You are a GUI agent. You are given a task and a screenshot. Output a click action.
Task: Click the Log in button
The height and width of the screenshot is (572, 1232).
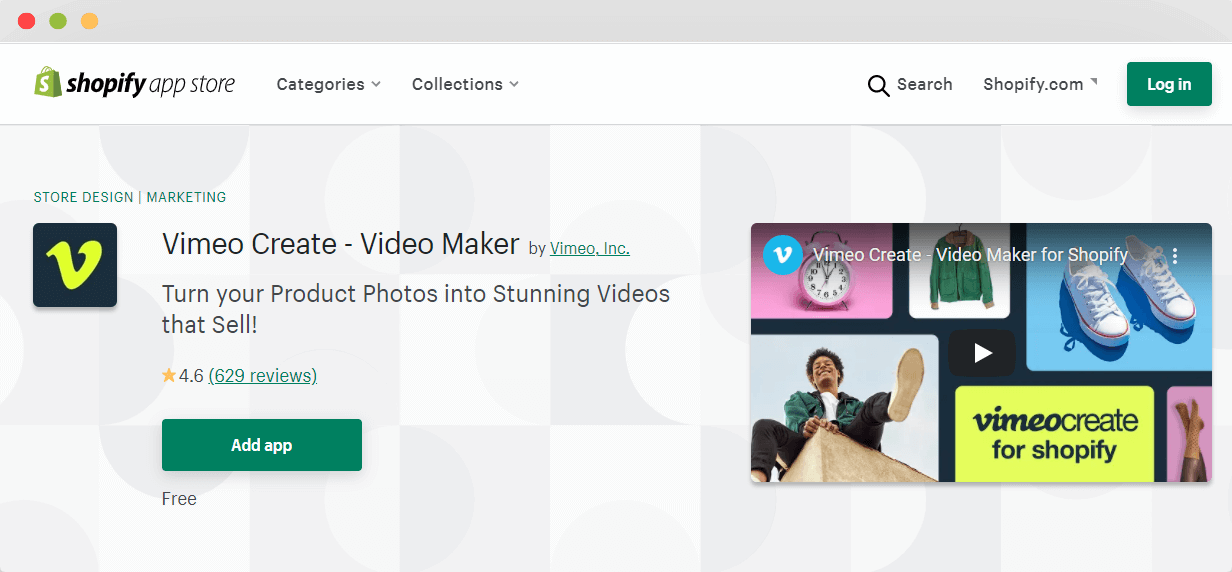pyautogui.click(x=1169, y=84)
